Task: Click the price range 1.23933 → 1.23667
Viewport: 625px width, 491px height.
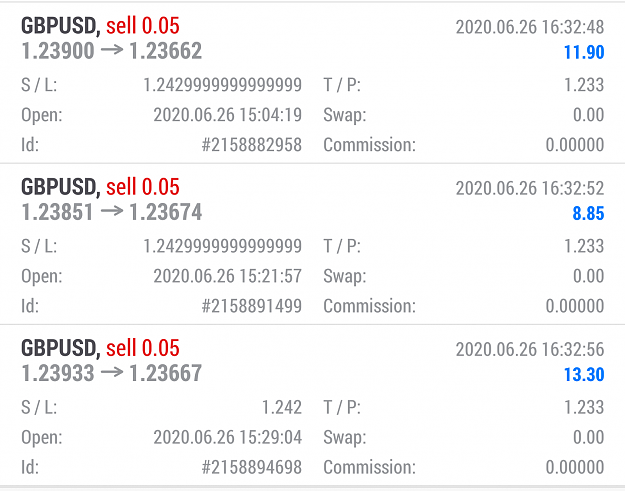Action: click(x=112, y=373)
